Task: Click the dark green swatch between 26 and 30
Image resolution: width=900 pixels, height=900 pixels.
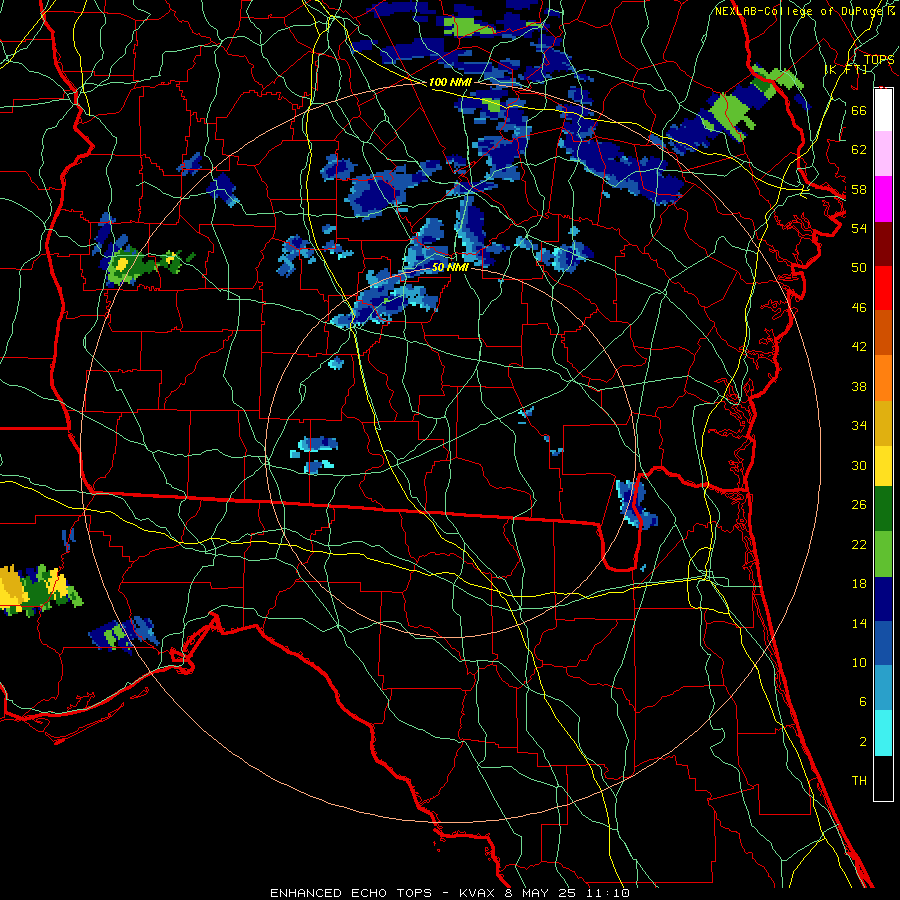Action: (x=883, y=509)
